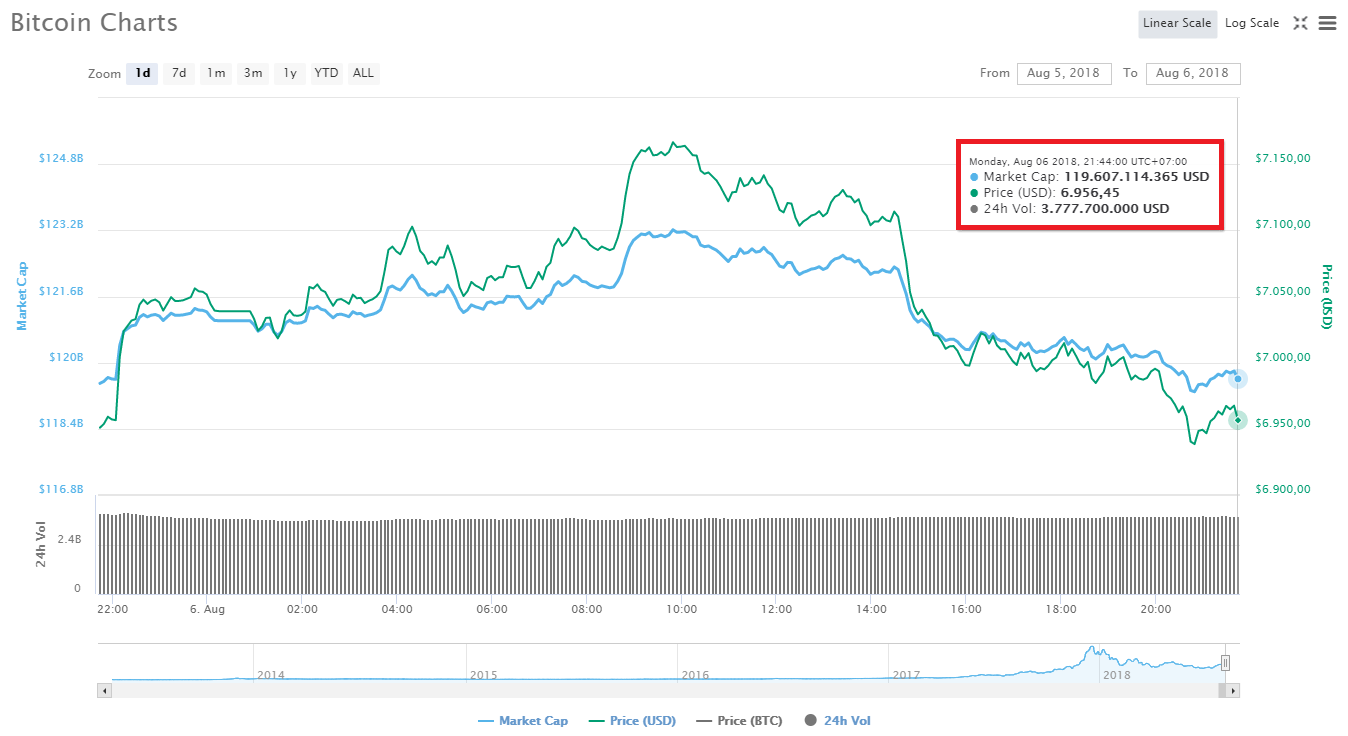Select the YTD zoom range
Image resolution: width=1348 pixels, height=736 pixels.
click(325, 73)
